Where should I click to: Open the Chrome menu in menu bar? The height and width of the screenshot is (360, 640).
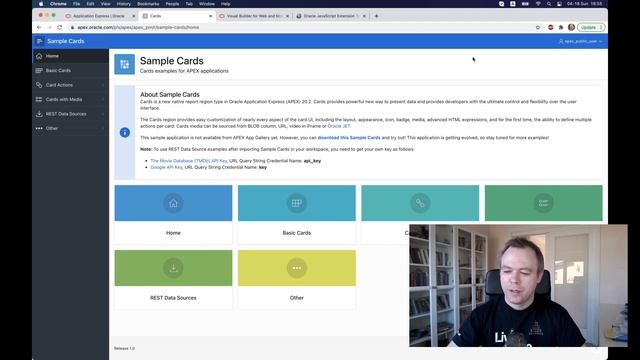coord(58,4)
